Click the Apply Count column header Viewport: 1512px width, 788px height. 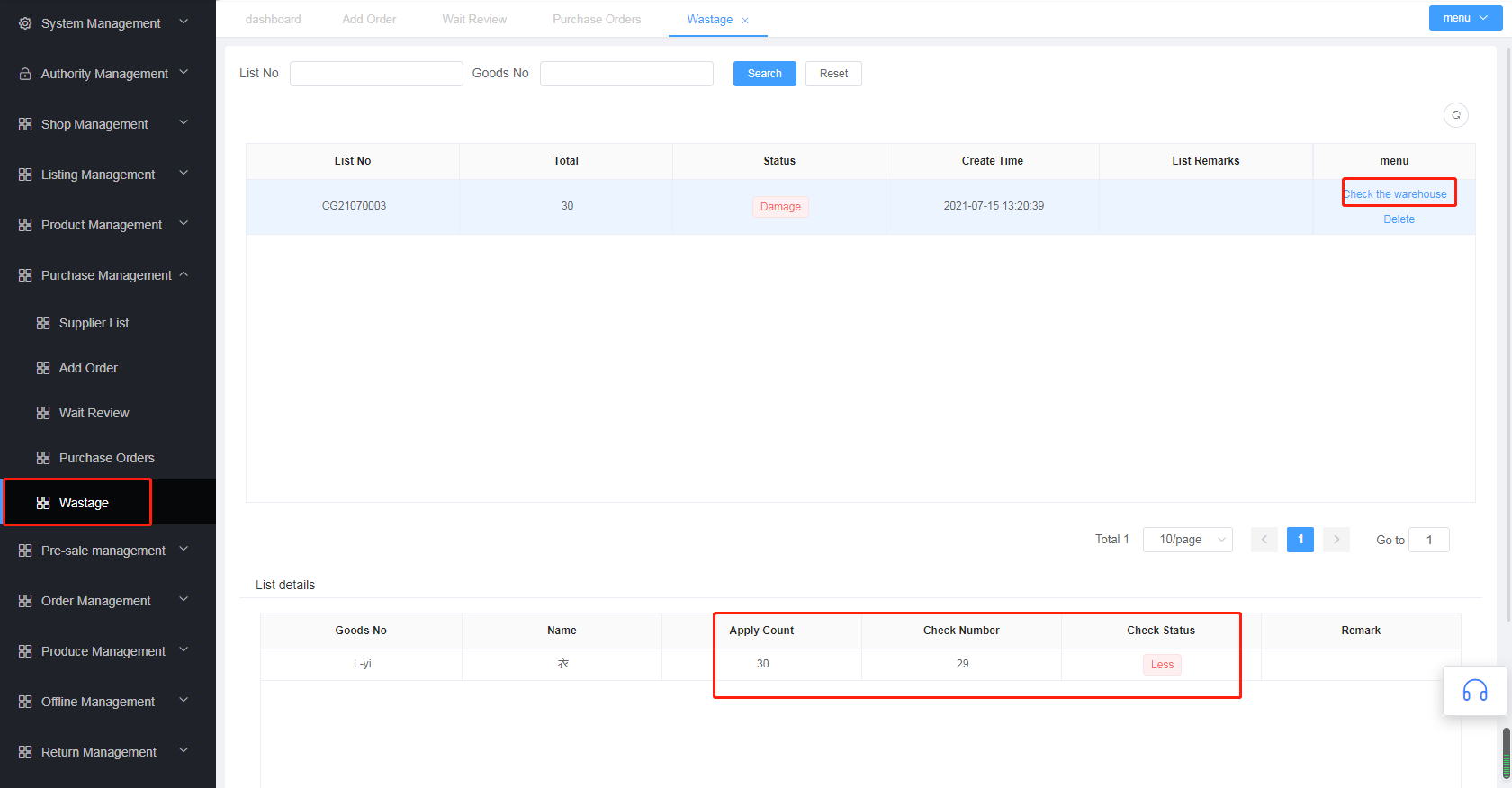point(761,631)
